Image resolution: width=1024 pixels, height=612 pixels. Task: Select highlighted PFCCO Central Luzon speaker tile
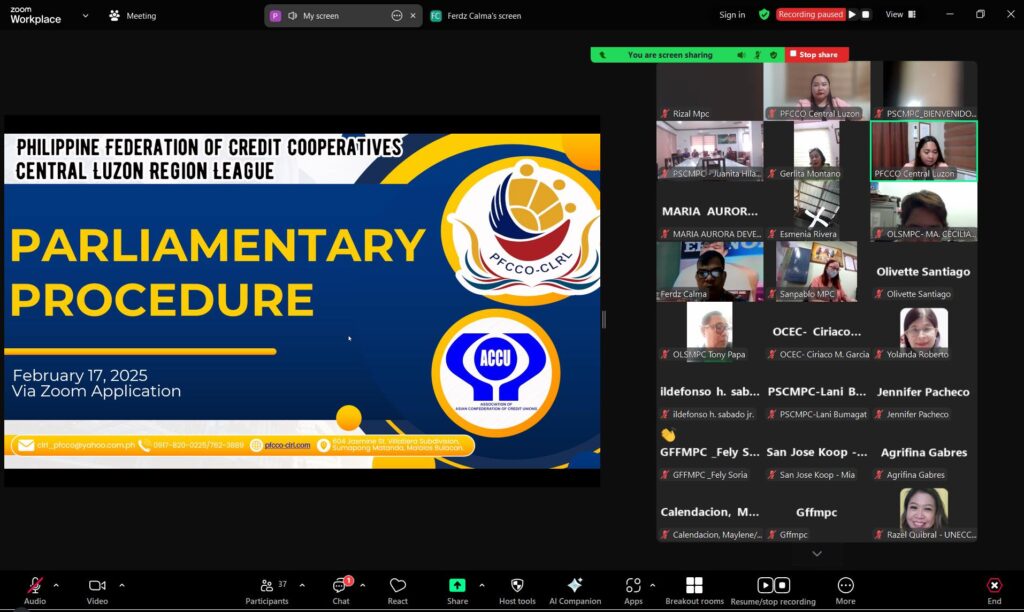pyautogui.click(x=923, y=151)
